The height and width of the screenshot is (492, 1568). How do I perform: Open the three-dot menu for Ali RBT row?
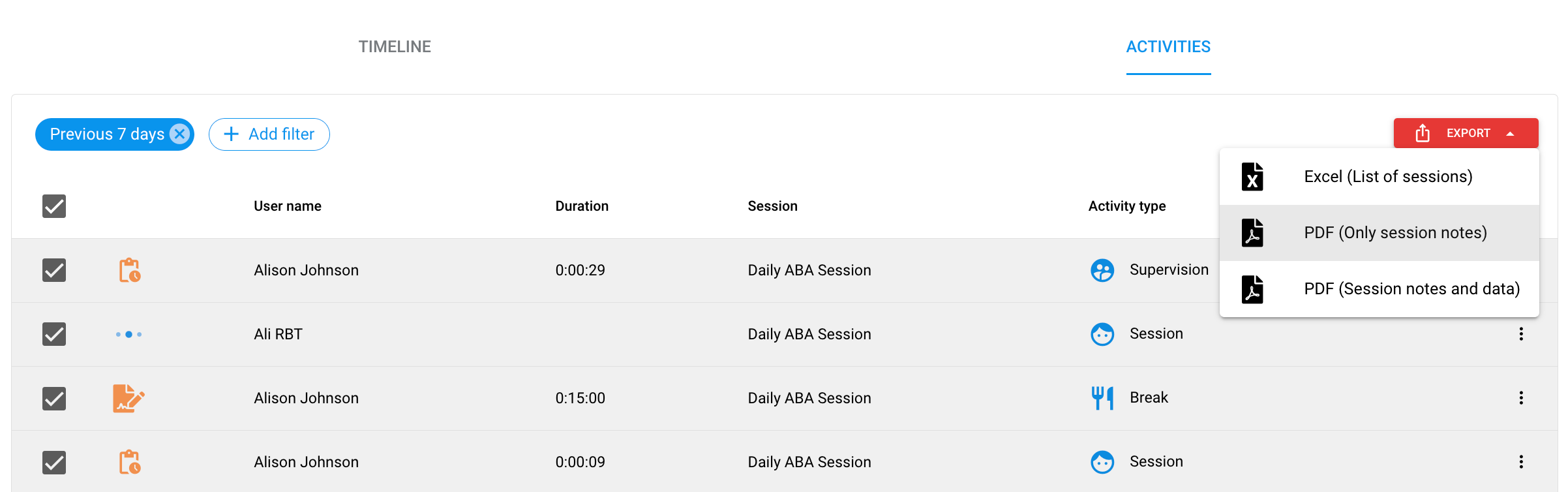click(x=1520, y=334)
